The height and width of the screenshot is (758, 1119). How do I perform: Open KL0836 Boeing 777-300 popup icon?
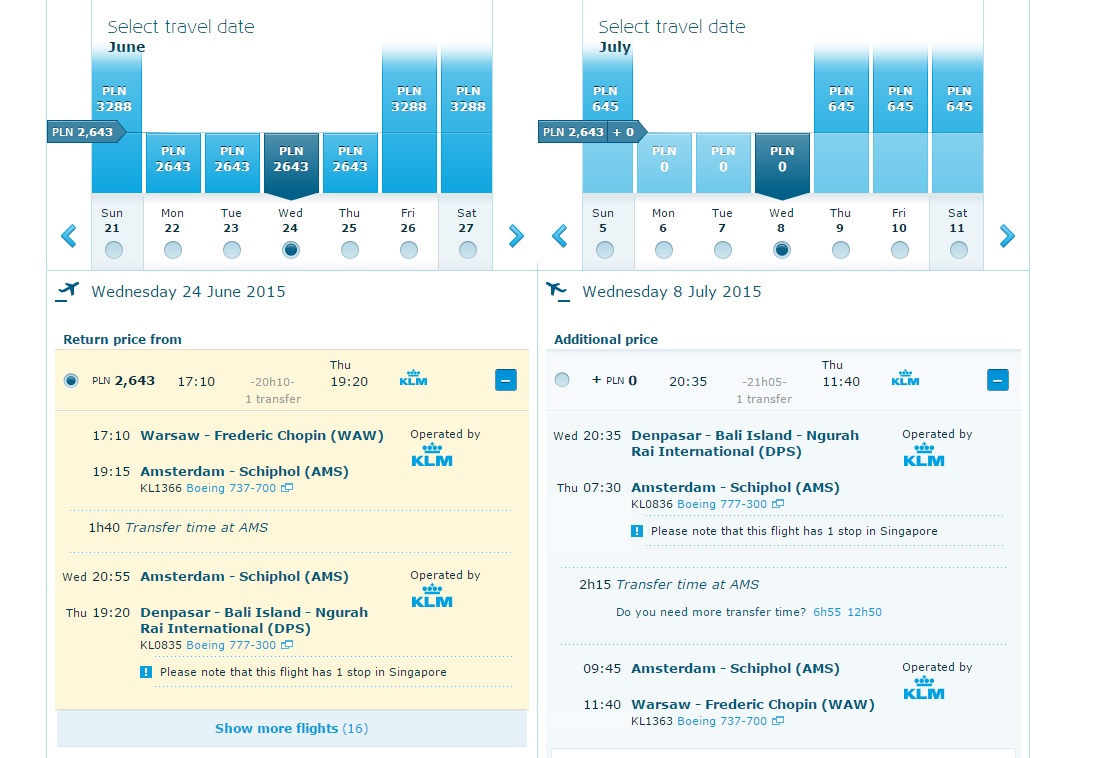click(779, 504)
